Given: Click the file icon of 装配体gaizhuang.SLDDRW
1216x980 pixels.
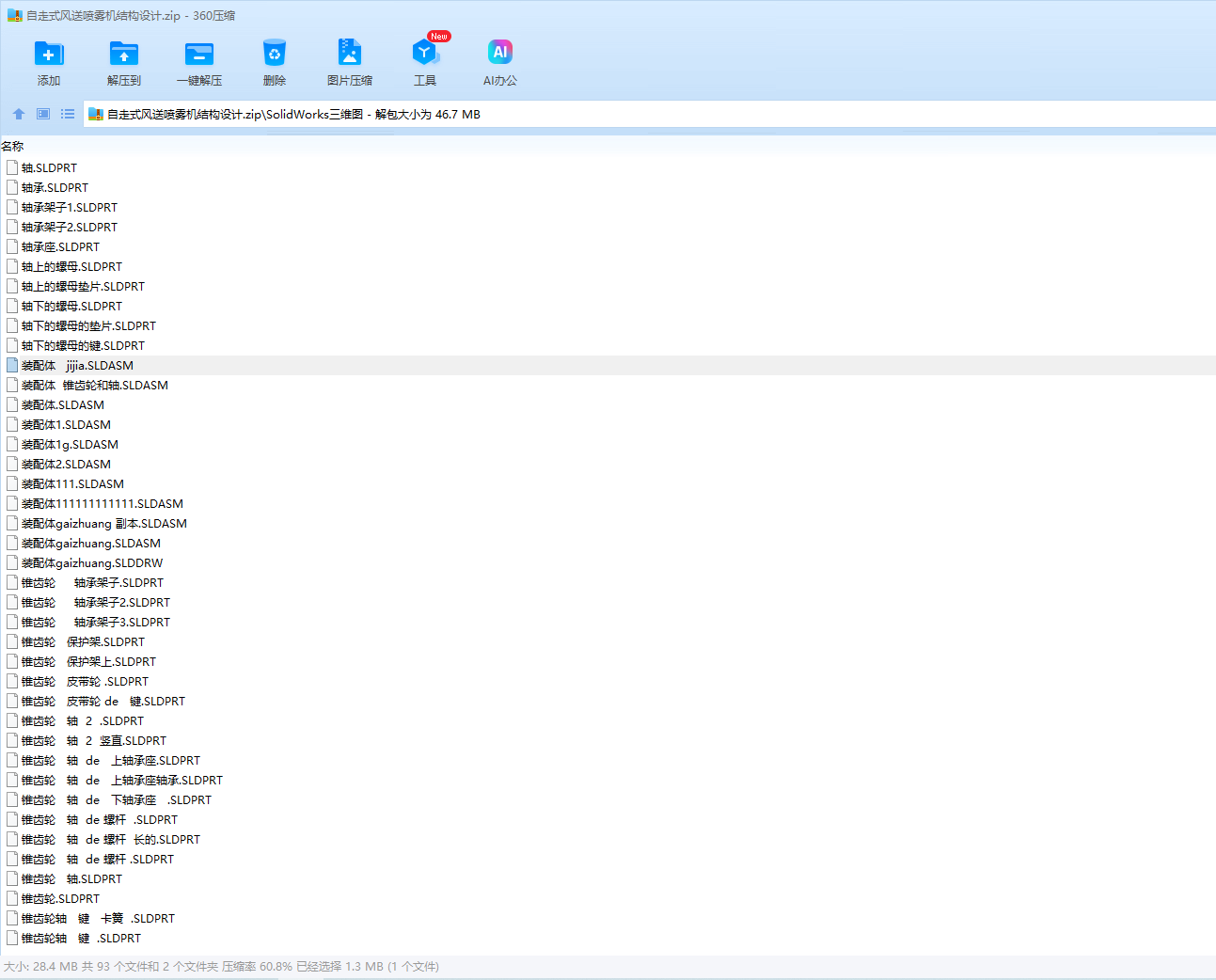Looking at the screenshot, I should pos(12,562).
